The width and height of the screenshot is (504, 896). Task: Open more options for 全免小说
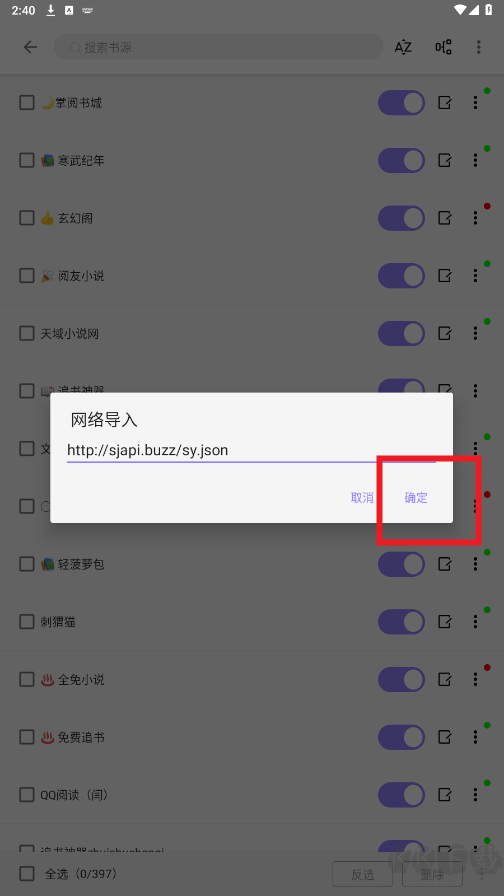click(x=475, y=679)
